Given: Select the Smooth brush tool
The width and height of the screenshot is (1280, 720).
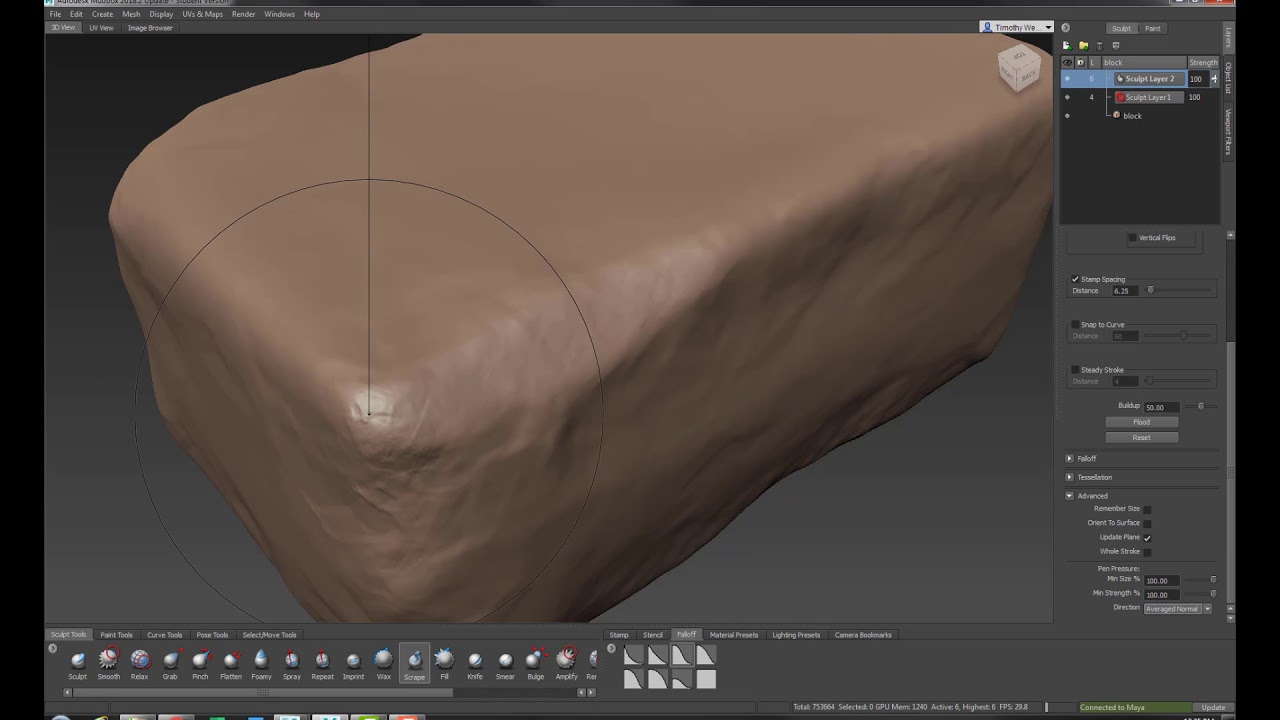Looking at the screenshot, I should [x=108, y=664].
